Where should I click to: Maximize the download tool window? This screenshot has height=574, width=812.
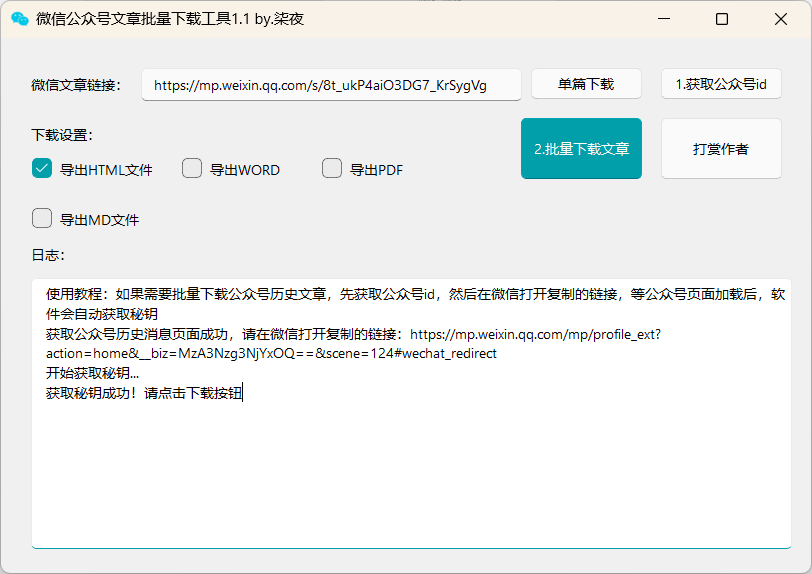[x=722, y=19]
